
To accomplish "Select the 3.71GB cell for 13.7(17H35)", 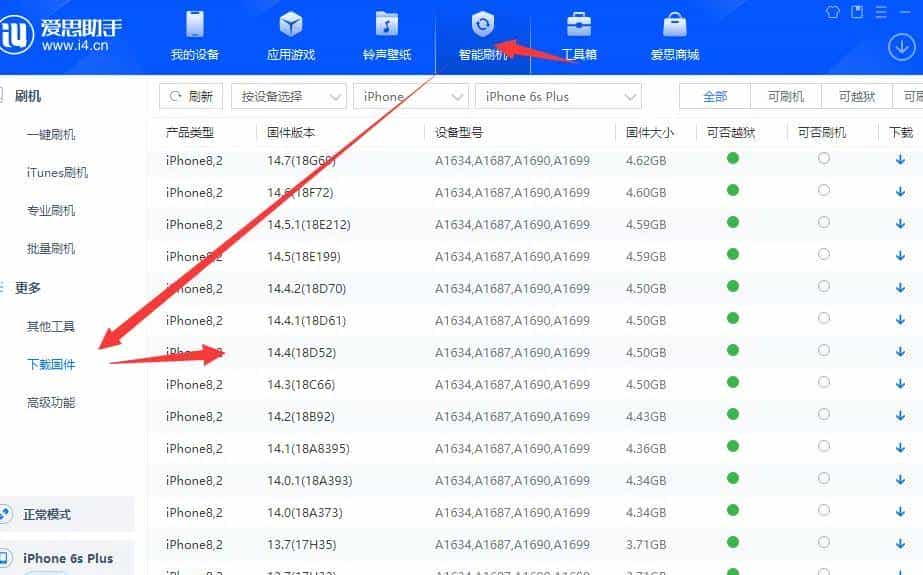I will [x=646, y=544].
